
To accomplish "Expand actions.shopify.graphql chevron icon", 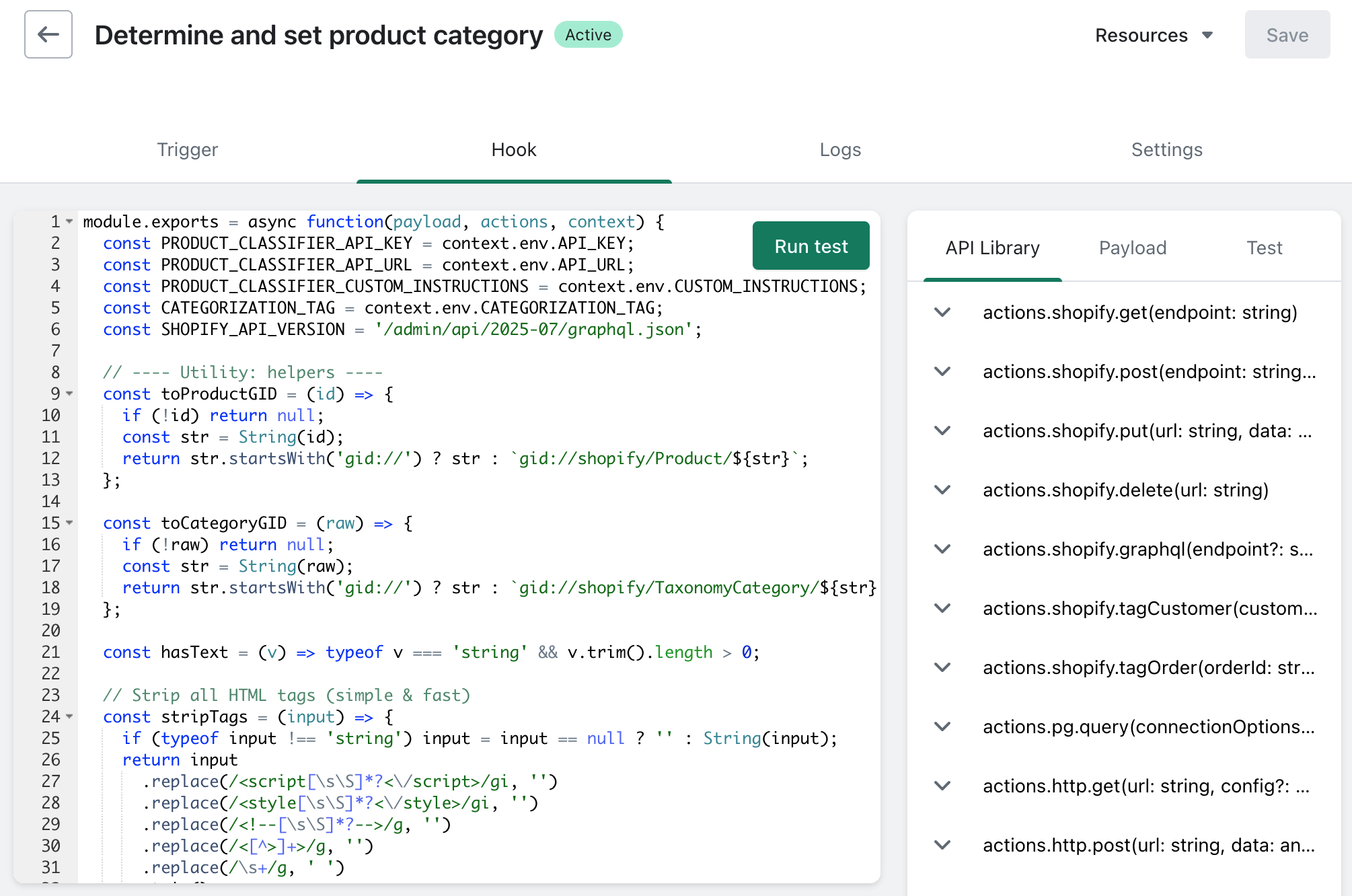I will (942, 549).
